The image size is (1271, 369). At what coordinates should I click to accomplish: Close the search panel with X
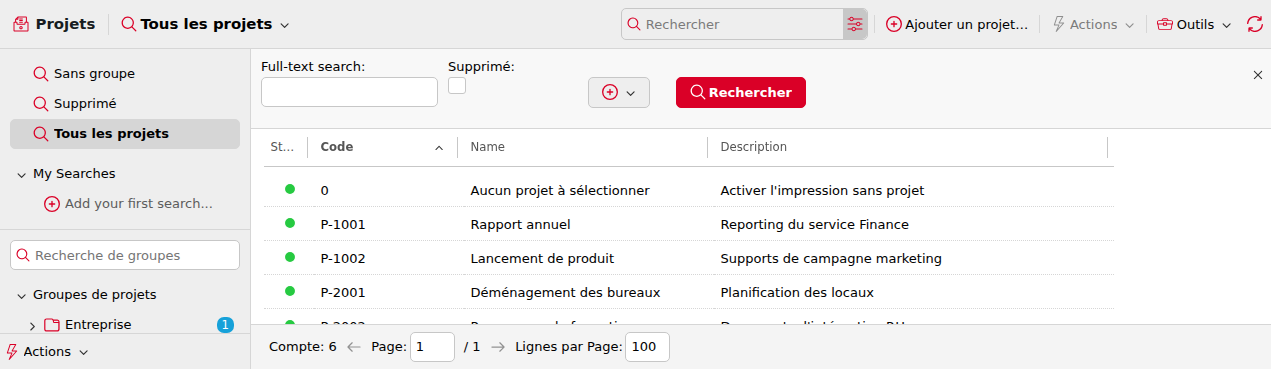click(x=1258, y=75)
